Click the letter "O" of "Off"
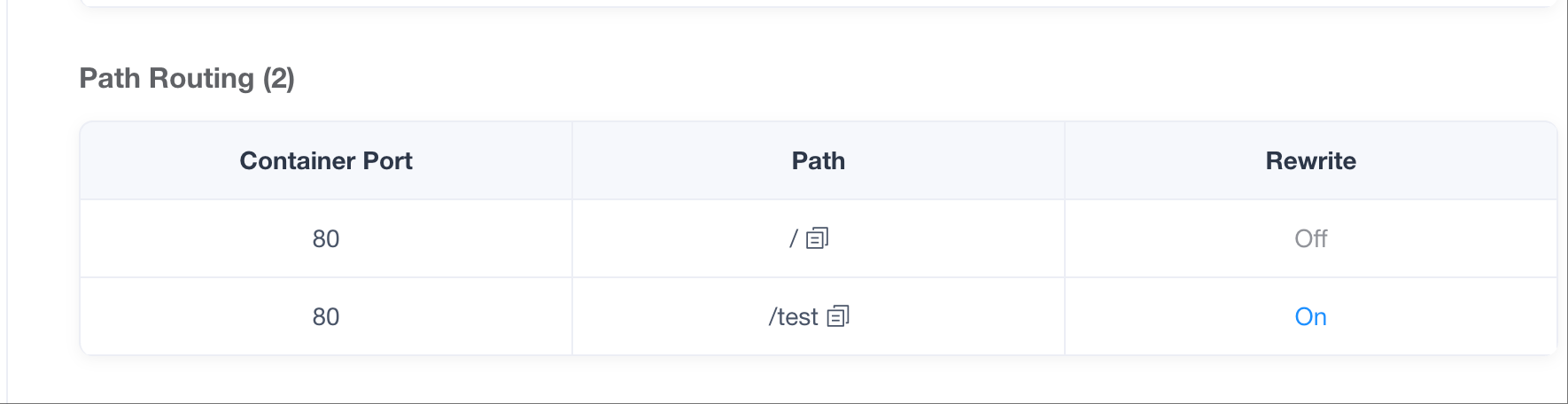This screenshot has height=404, width=1568. [1303, 238]
